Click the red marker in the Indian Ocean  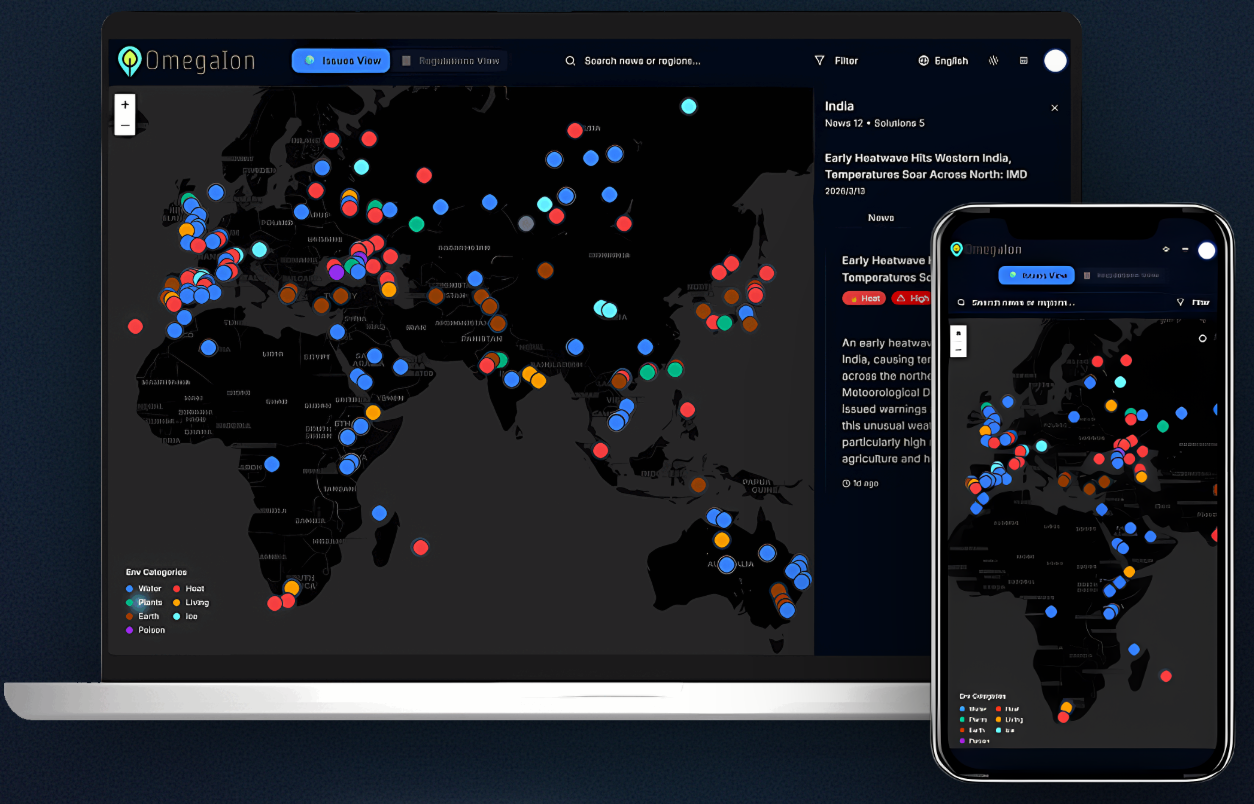point(421,547)
